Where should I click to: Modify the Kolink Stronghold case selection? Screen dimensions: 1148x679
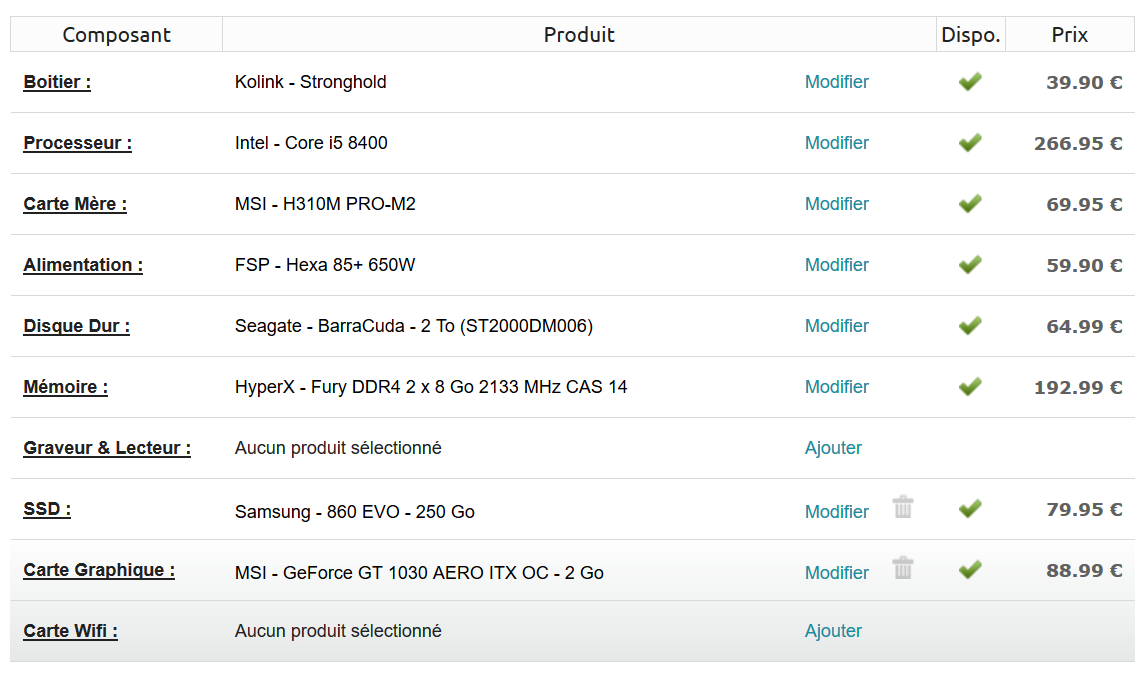(837, 82)
